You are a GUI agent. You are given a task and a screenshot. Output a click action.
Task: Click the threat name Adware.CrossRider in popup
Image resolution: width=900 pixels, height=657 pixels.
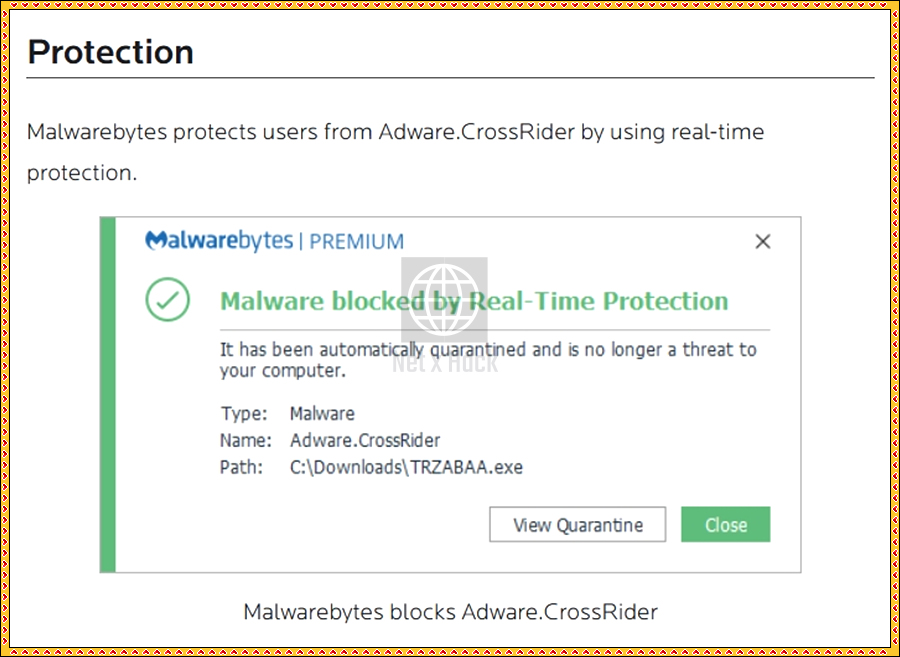365,440
